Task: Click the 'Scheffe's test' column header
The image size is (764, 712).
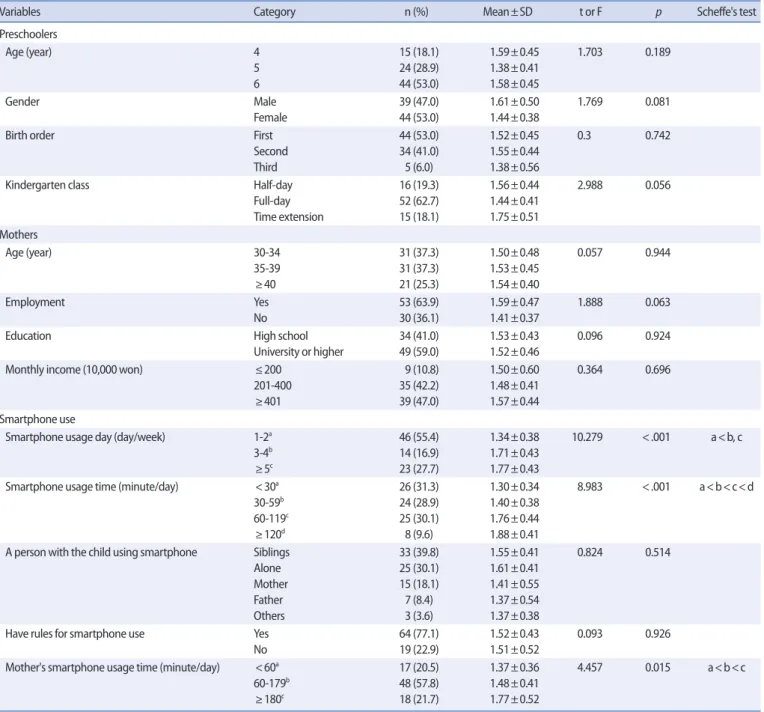Action: tap(726, 12)
